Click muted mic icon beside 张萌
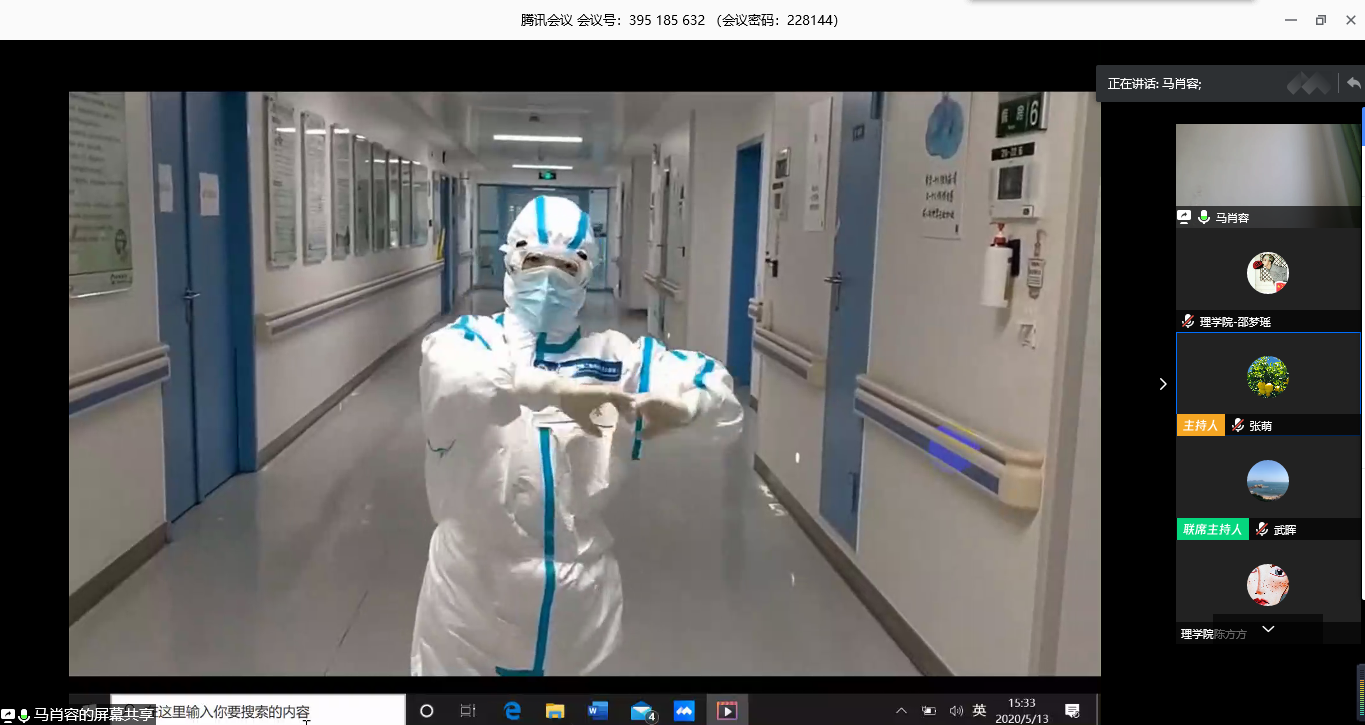 1238,425
